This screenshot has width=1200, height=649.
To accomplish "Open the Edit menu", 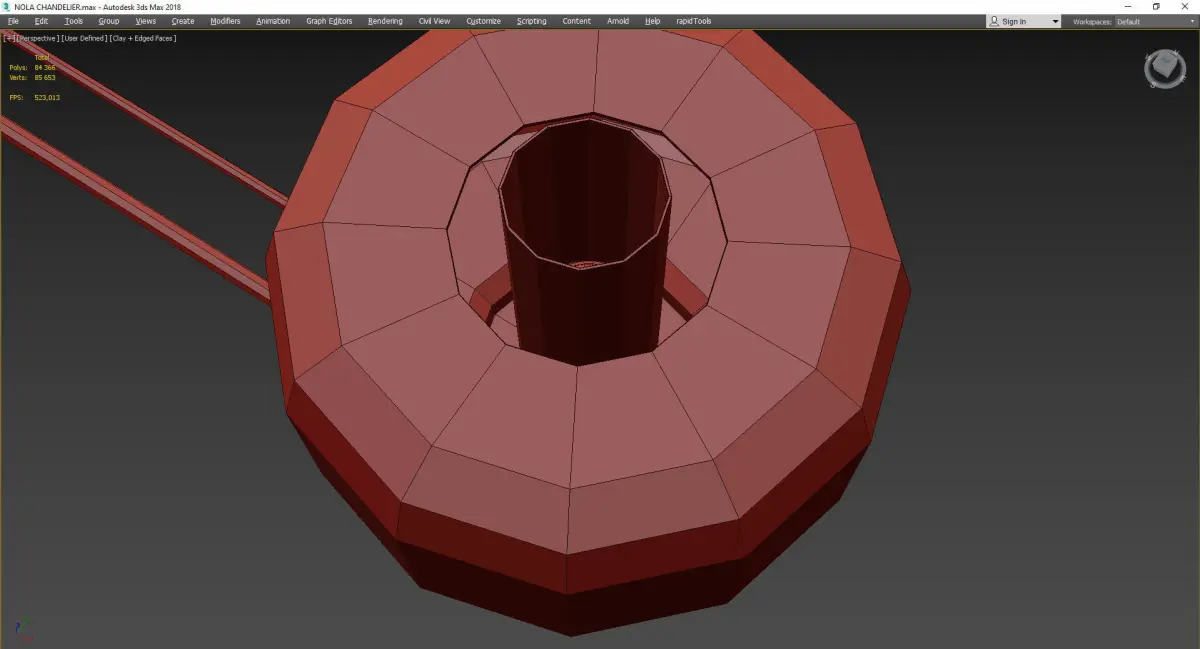I will (x=41, y=21).
